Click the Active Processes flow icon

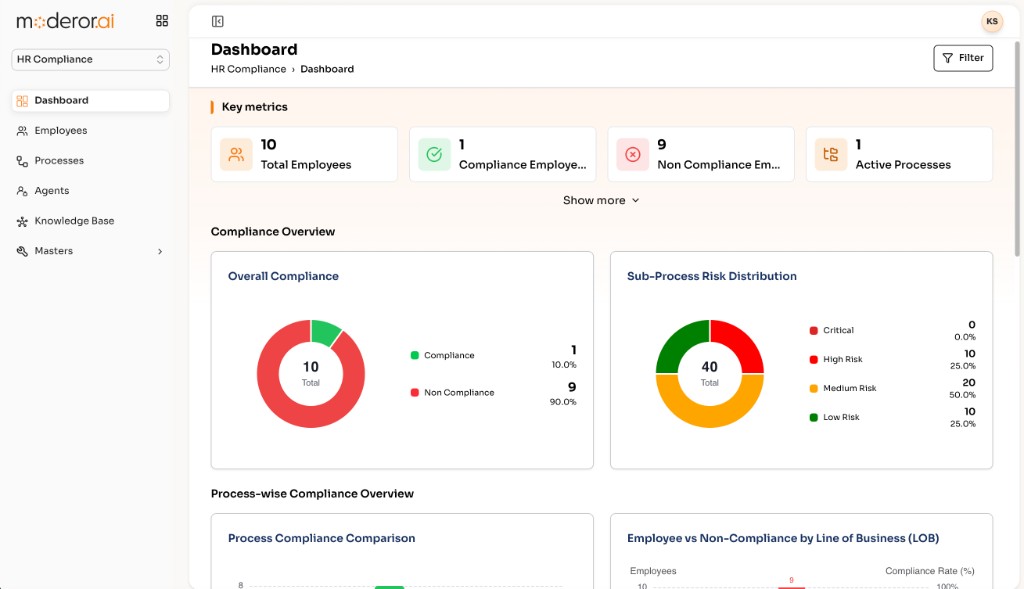[x=831, y=155]
